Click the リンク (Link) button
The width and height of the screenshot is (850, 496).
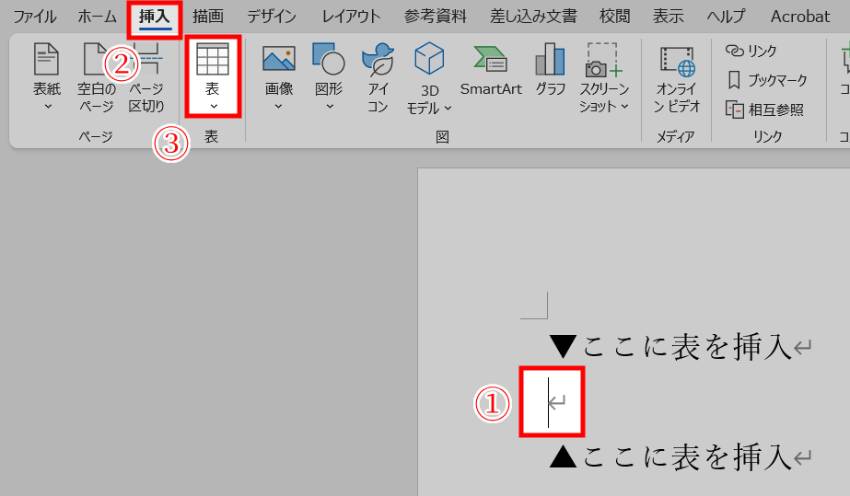pos(751,51)
